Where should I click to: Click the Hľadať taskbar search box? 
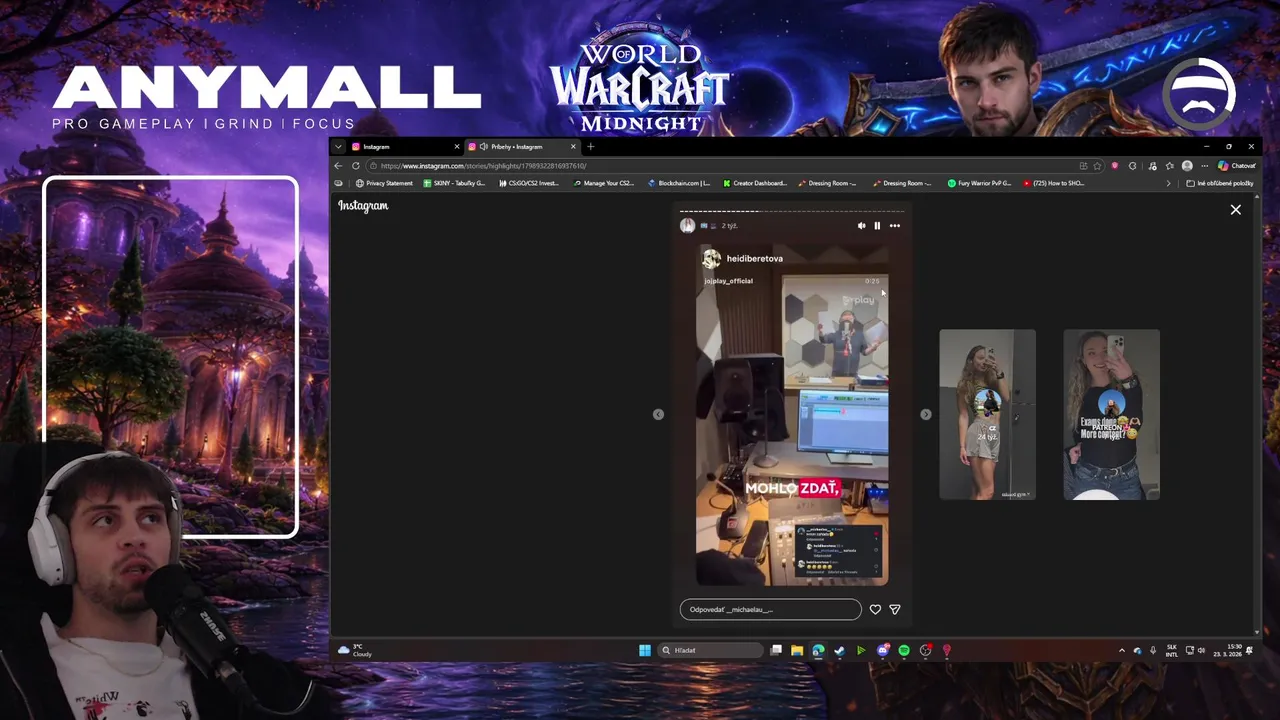click(x=710, y=650)
